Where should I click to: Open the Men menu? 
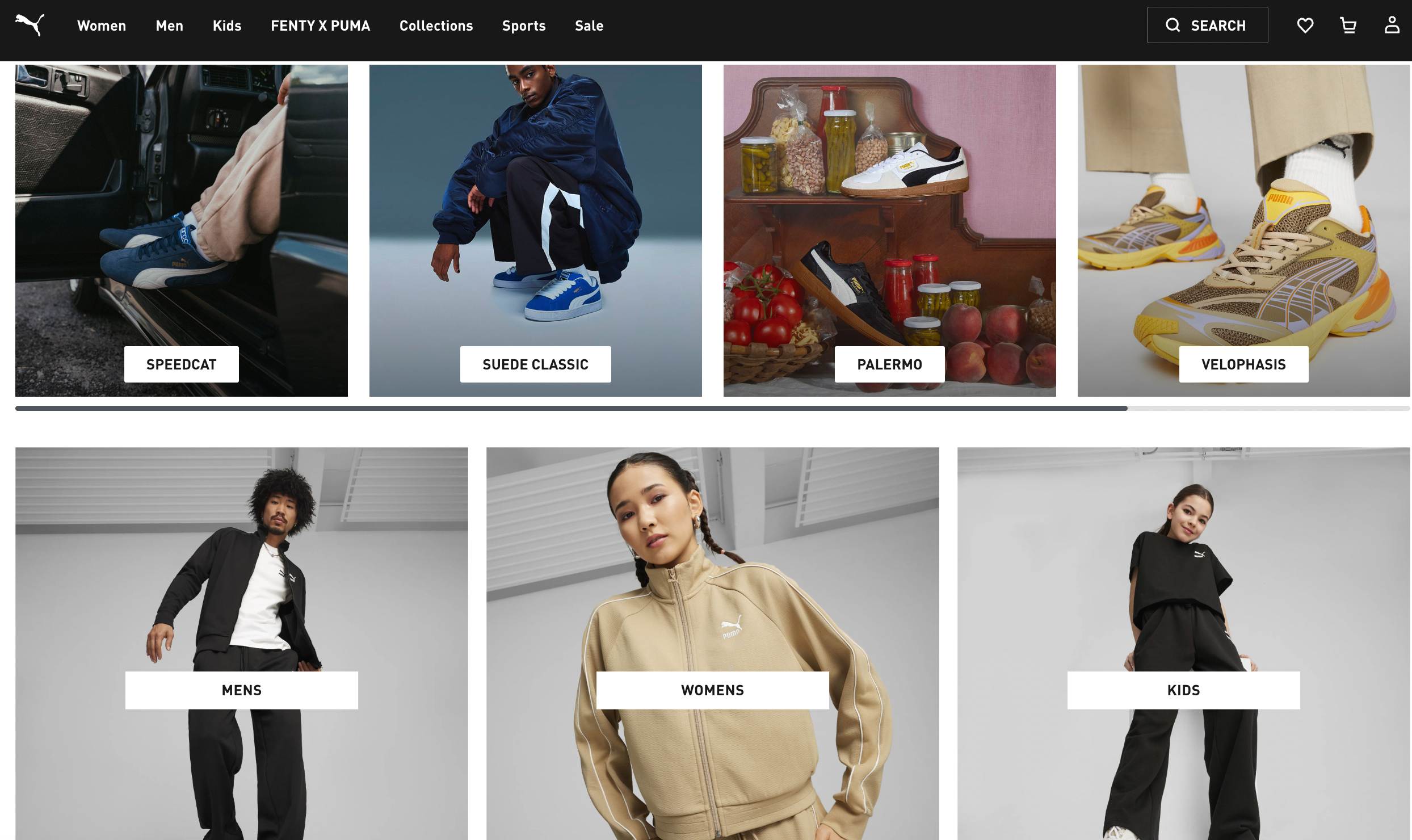[x=170, y=26]
